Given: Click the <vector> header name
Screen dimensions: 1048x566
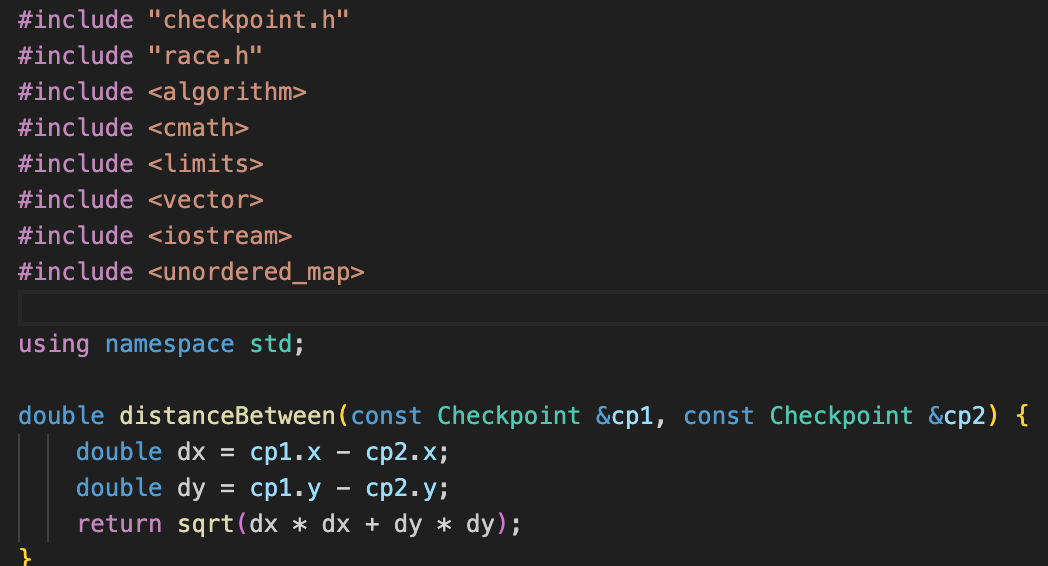Looking at the screenshot, I should click(206, 200).
